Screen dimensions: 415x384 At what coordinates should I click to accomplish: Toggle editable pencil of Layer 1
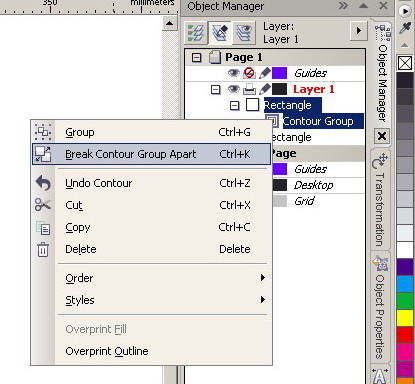(265, 89)
